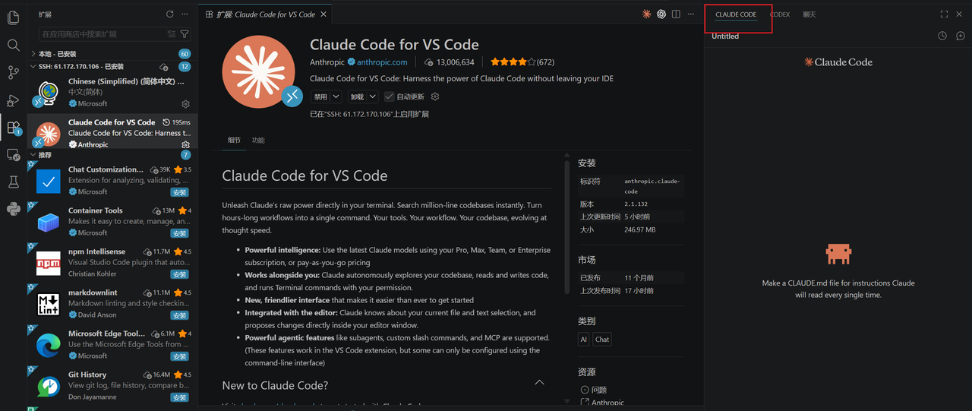Close the extension Claude Code editor tab

(x=325, y=14)
